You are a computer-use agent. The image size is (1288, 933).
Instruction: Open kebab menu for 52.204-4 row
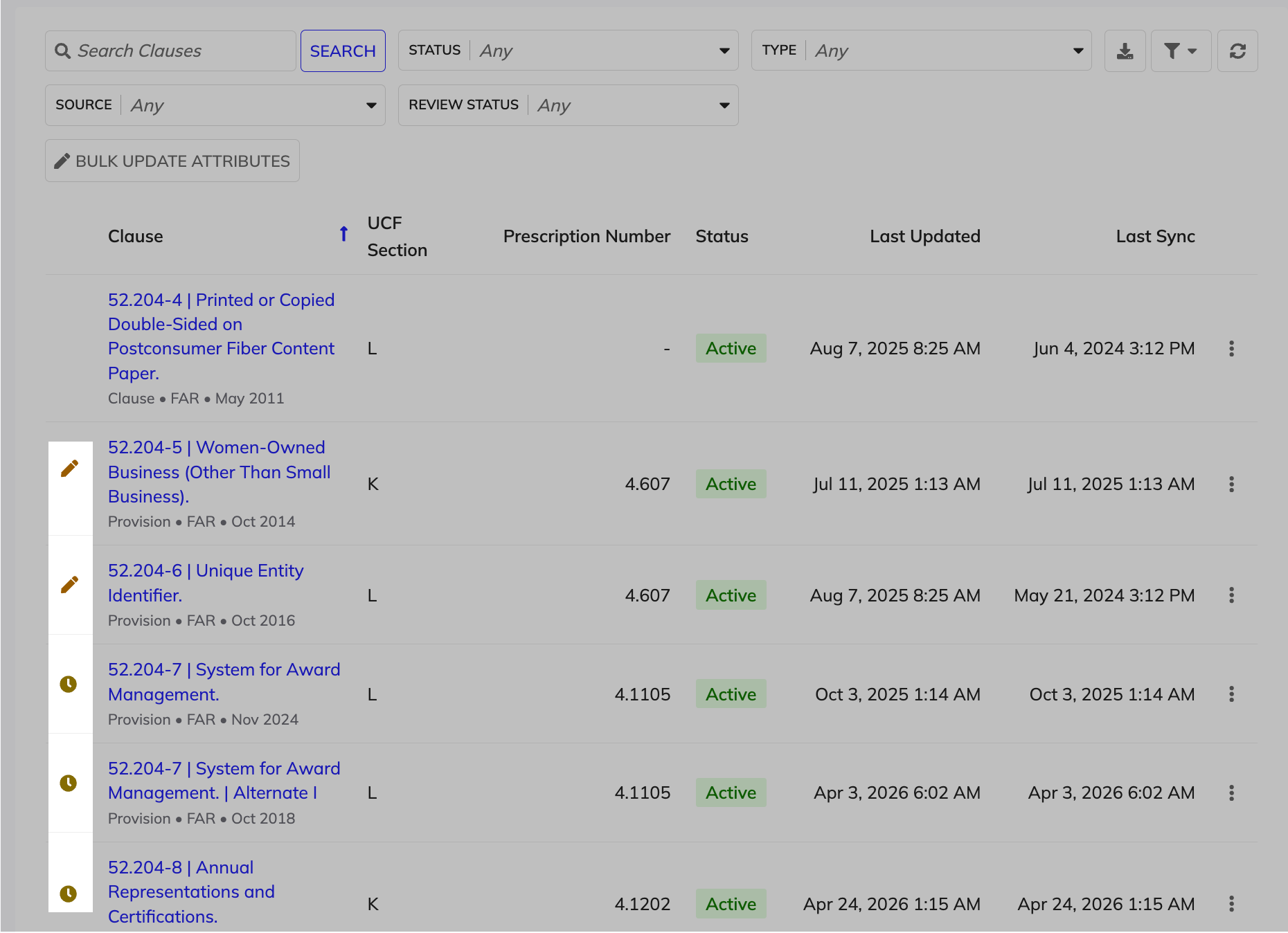click(1231, 348)
